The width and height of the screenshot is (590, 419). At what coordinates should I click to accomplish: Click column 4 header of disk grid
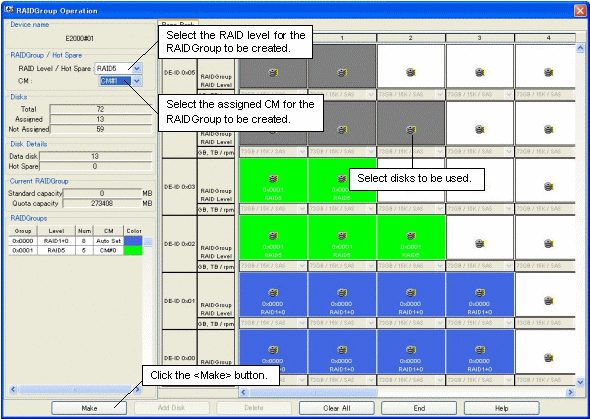click(545, 38)
